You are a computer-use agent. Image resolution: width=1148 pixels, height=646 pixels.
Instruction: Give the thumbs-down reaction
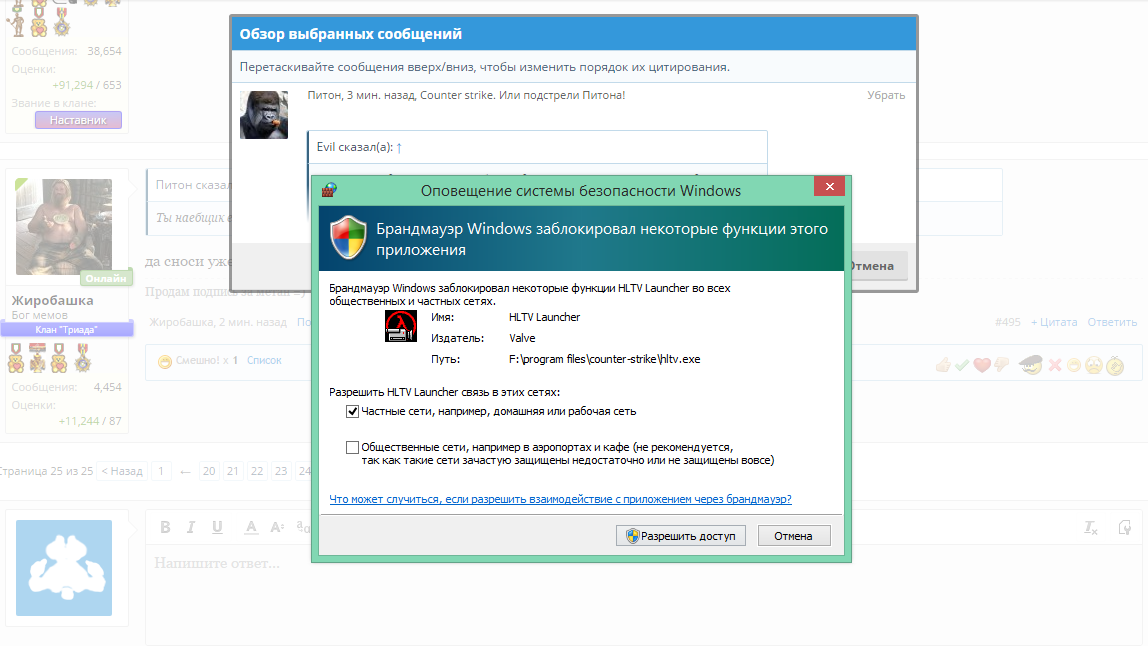click(1002, 364)
